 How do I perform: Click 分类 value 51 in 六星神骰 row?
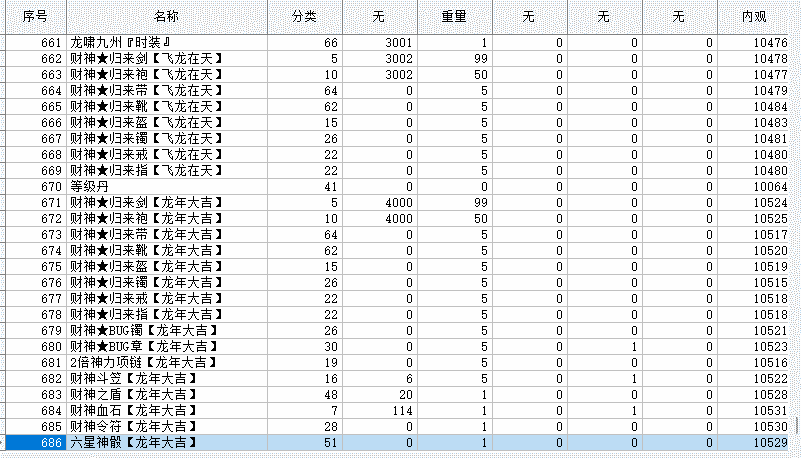(304, 443)
